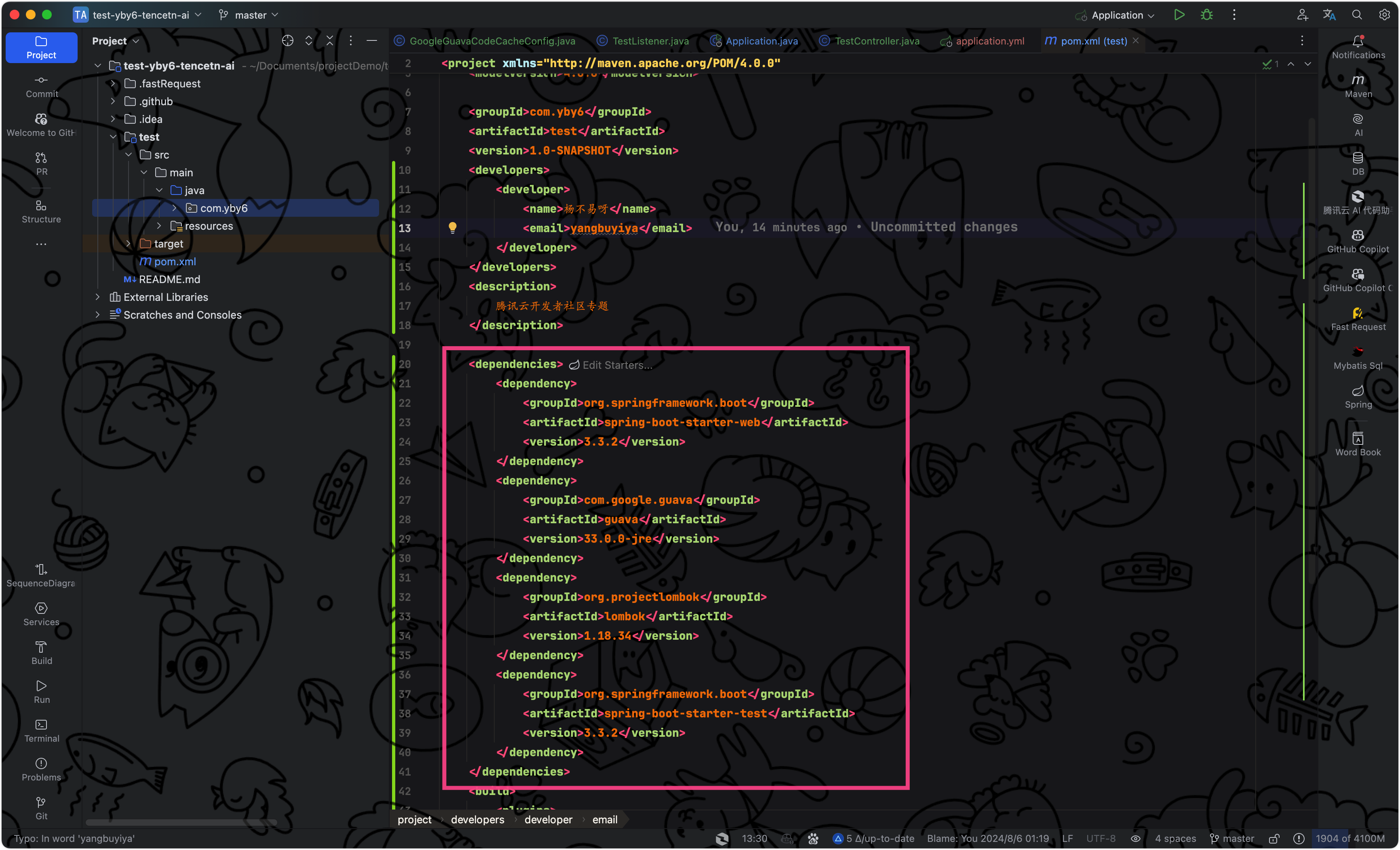1400x850 pixels.
Task: Open the Mybatis Sql panel
Action: coord(1358,358)
